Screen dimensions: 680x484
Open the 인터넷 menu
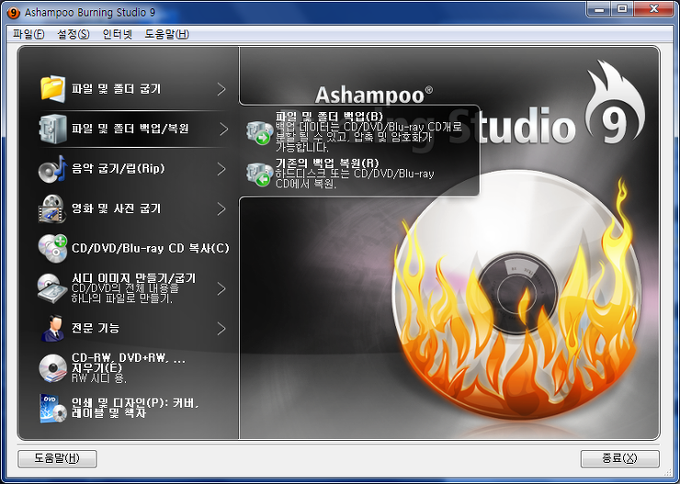point(117,34)
